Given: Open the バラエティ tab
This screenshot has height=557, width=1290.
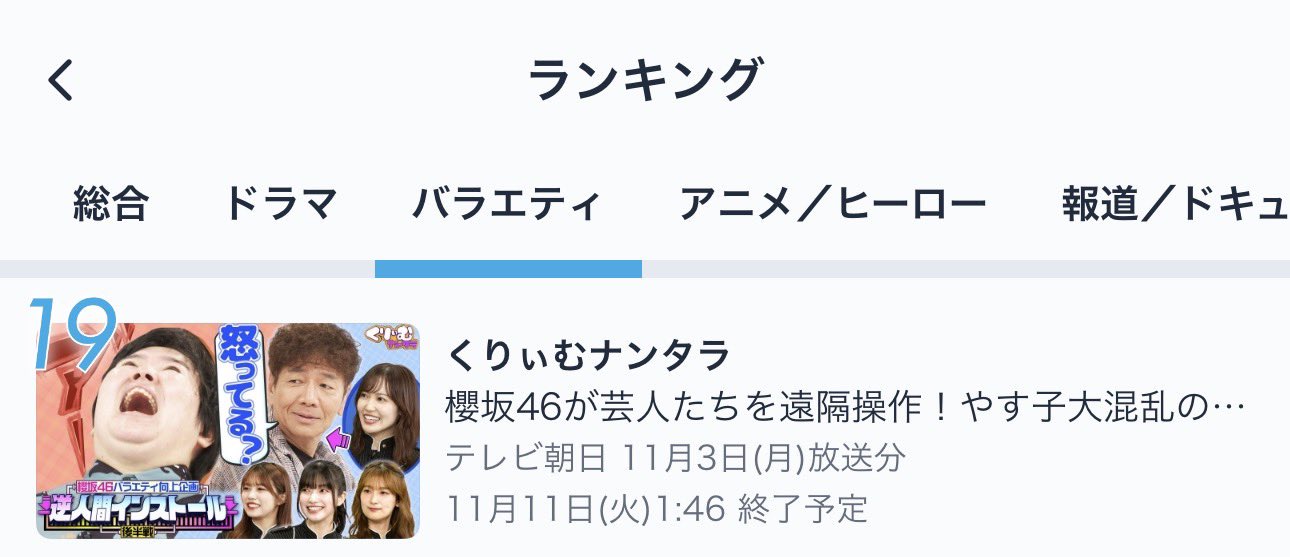Looking at the screenshot, I should pos(507,205).
